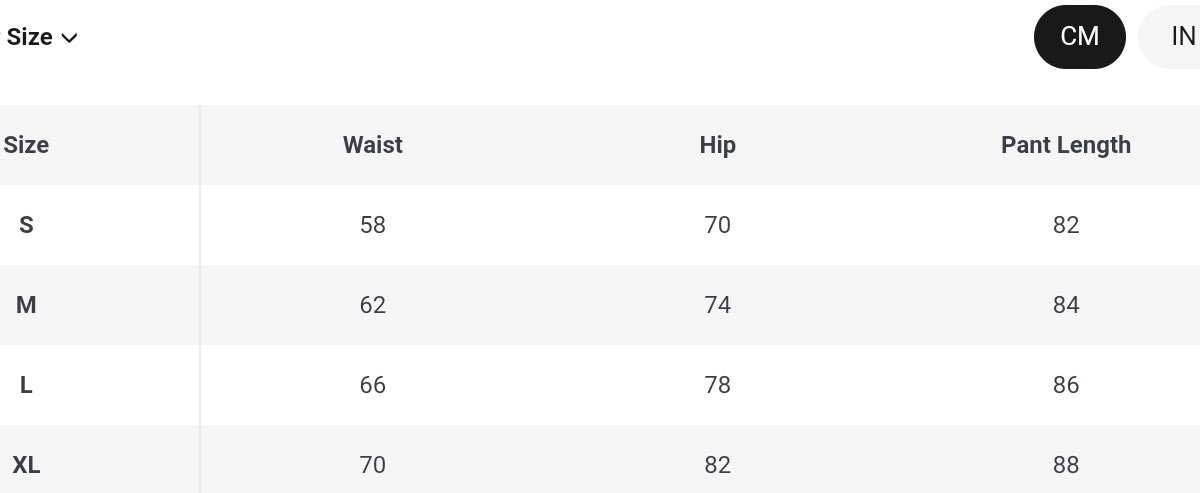Click the hip value 82
The image size is (1200, 493).
[718, 465]
